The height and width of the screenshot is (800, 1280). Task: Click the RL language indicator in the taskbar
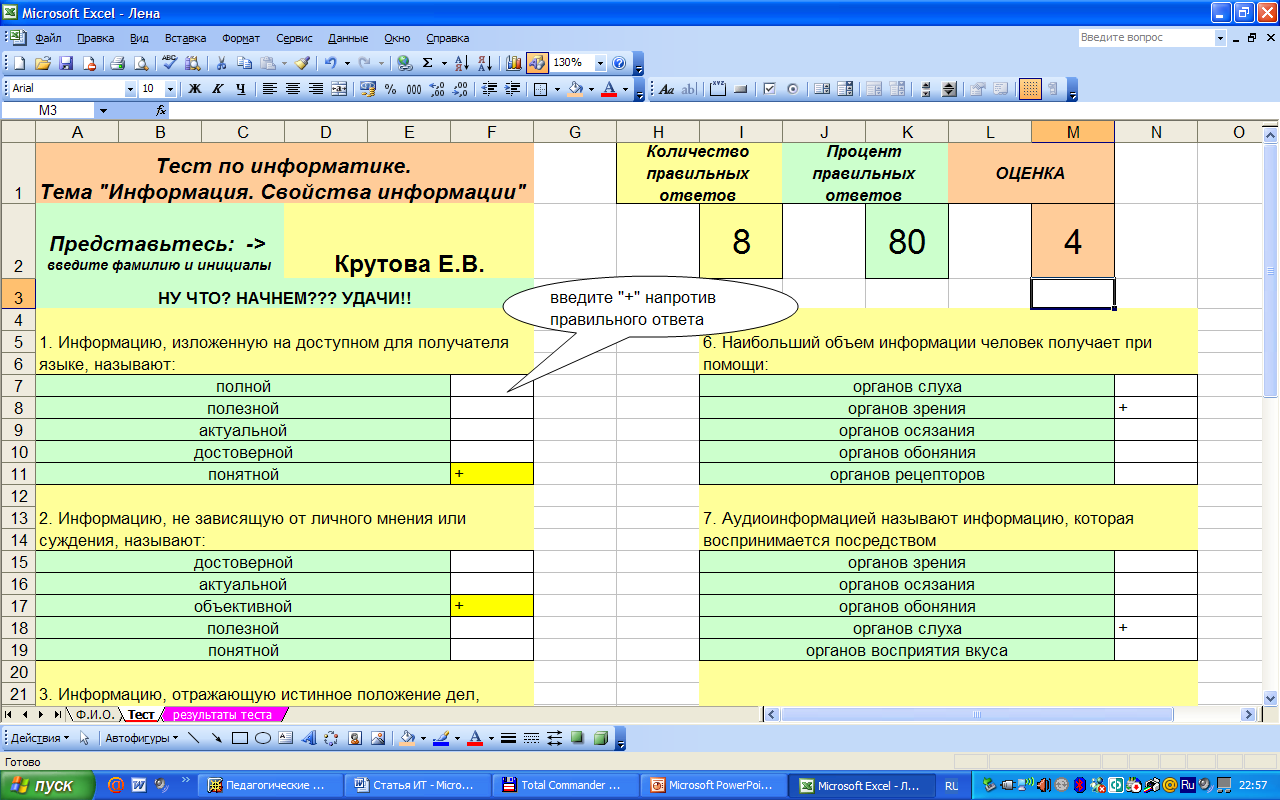951,785
